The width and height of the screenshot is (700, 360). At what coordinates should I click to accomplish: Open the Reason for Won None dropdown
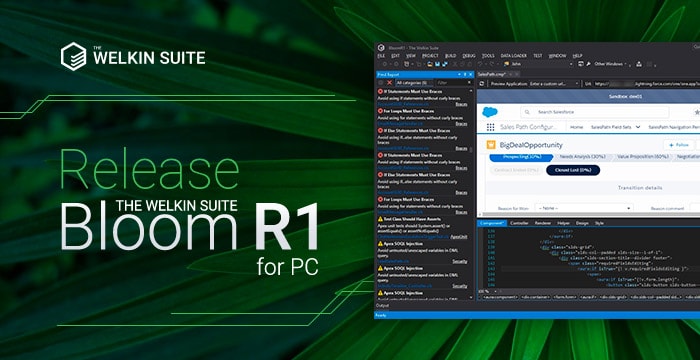point(583,208)
